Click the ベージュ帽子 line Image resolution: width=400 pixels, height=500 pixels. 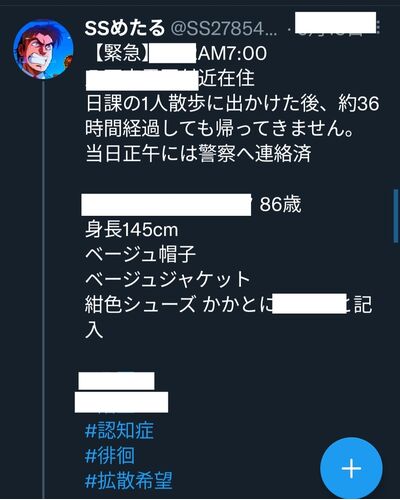(x=140, y=255)
